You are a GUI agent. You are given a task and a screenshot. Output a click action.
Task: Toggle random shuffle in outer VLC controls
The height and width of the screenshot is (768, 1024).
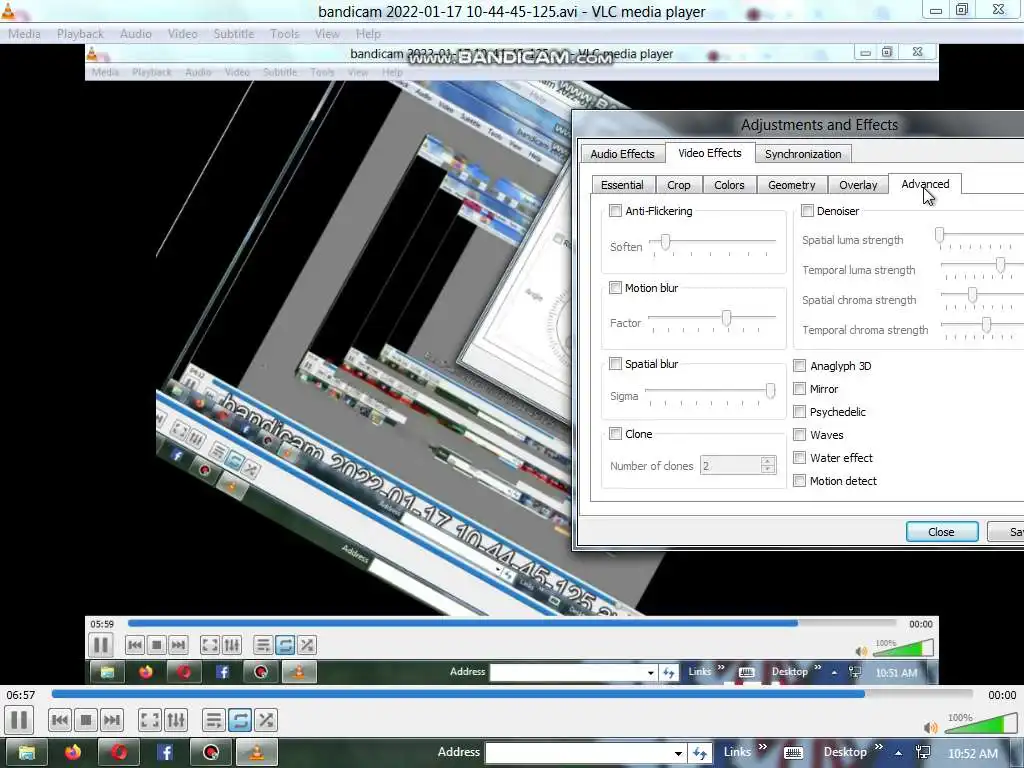coord(266,720)
